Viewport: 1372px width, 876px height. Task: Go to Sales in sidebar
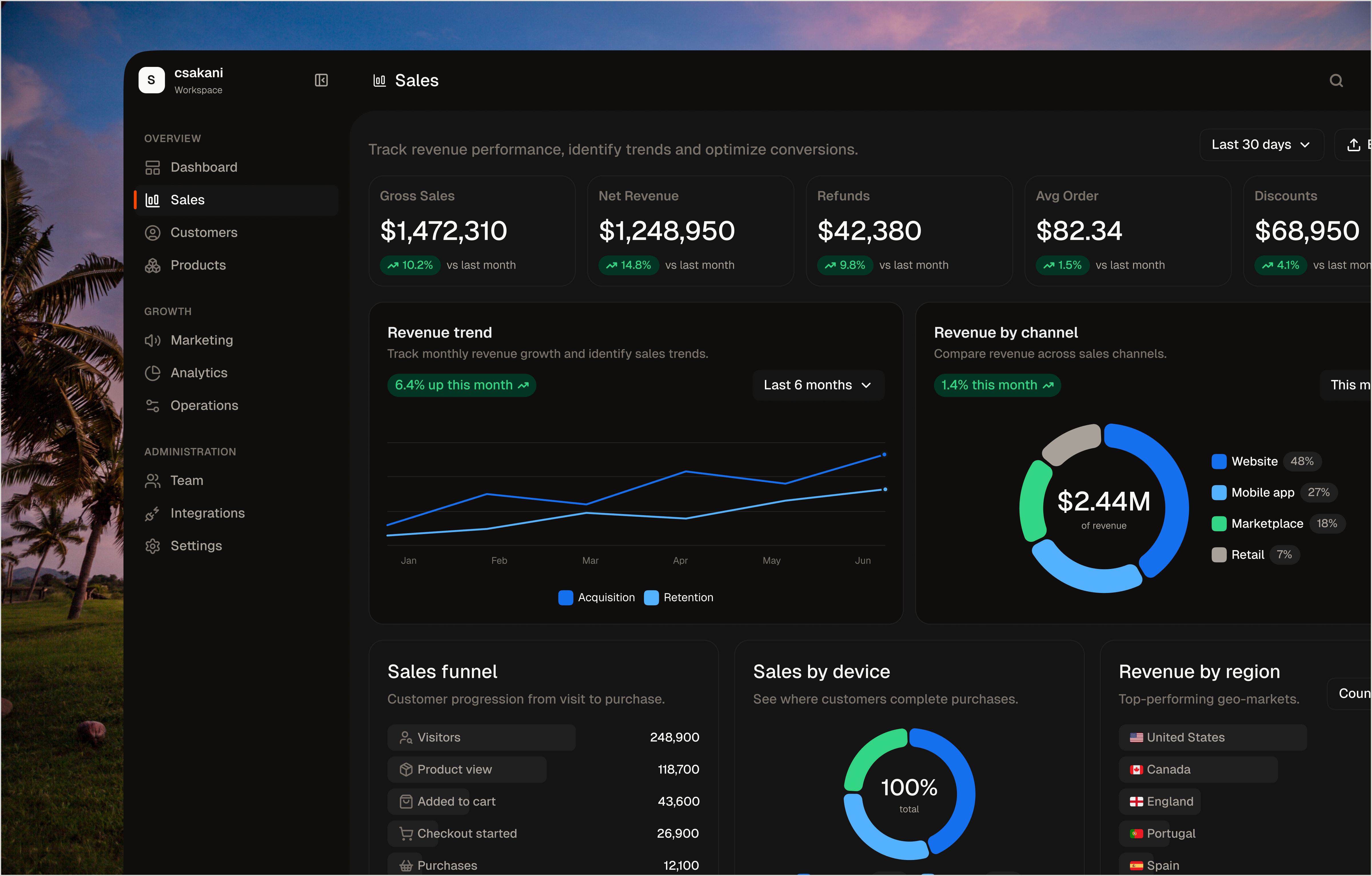point(236,200)
